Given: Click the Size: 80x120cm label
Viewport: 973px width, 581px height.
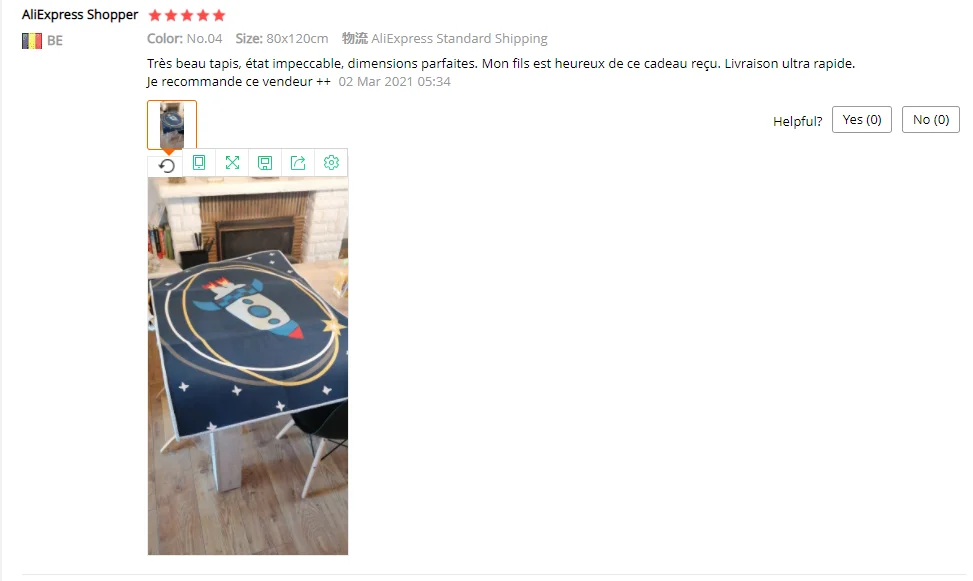Looking at the screenshot, I should (282, 38).
